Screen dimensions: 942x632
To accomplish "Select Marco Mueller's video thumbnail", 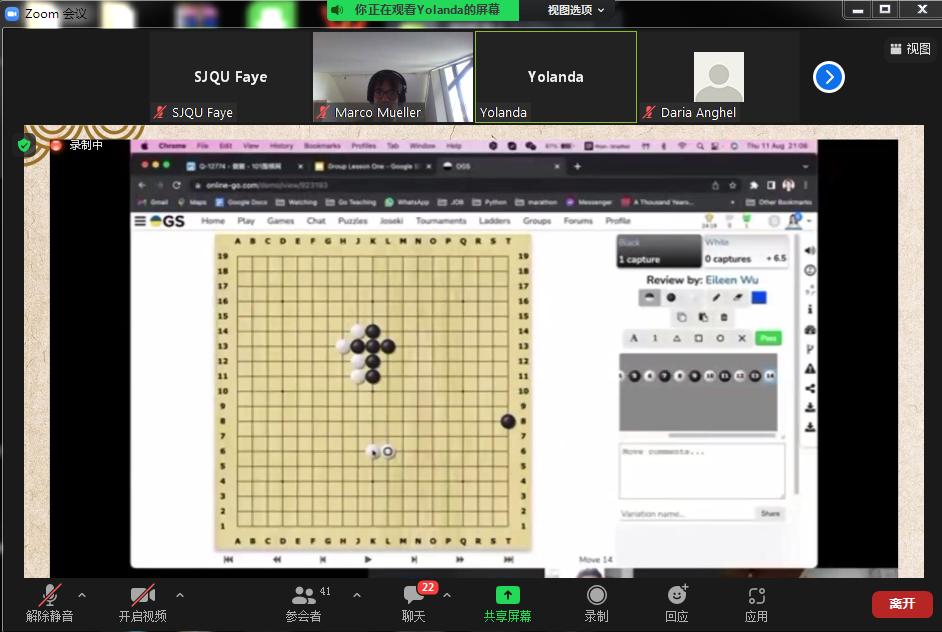I will [393, 76].
